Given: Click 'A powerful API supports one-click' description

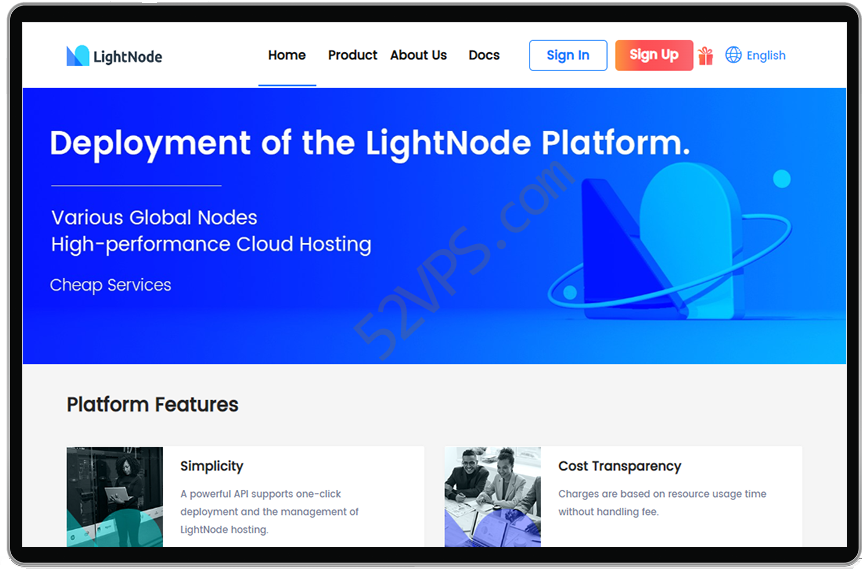Looking at the screenshot, I should tap(260, 494).
